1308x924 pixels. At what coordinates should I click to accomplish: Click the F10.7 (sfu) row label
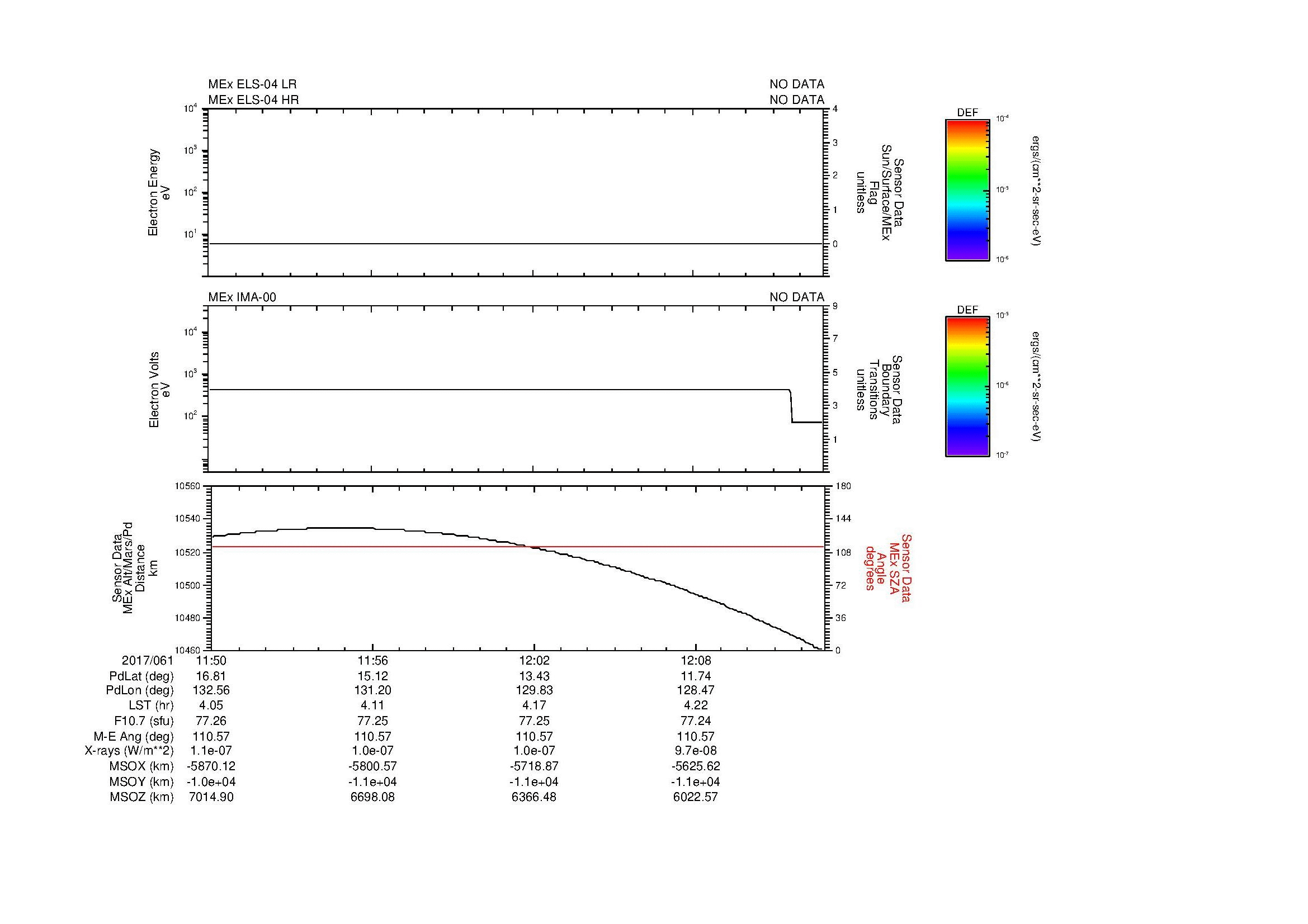[x=144, y=721]
